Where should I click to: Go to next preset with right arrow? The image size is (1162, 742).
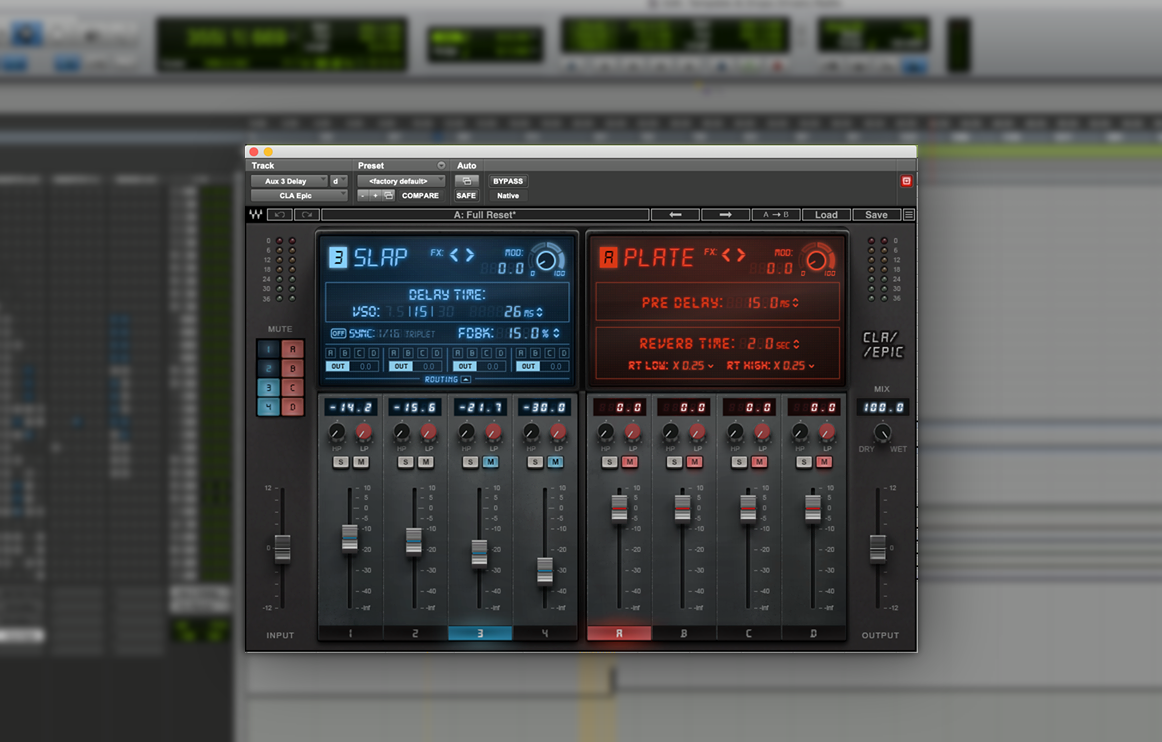click(x=726, y=215)
